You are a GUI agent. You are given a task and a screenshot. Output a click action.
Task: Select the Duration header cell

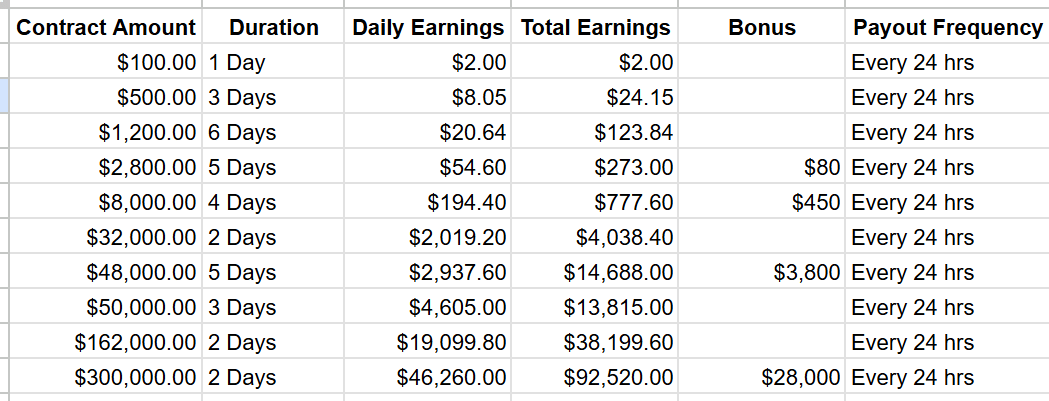click(273, 27)
